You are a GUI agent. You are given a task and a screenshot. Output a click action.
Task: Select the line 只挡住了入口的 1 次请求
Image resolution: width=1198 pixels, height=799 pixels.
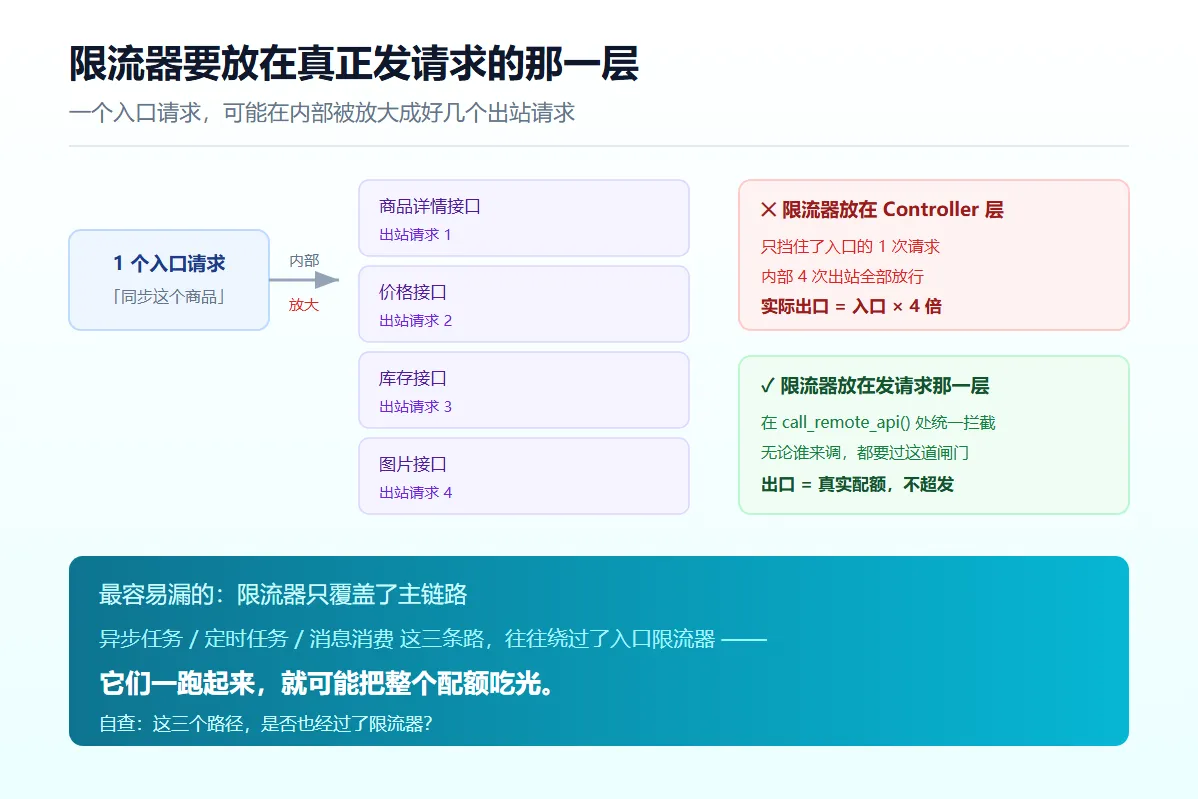[x=850, y=247]
